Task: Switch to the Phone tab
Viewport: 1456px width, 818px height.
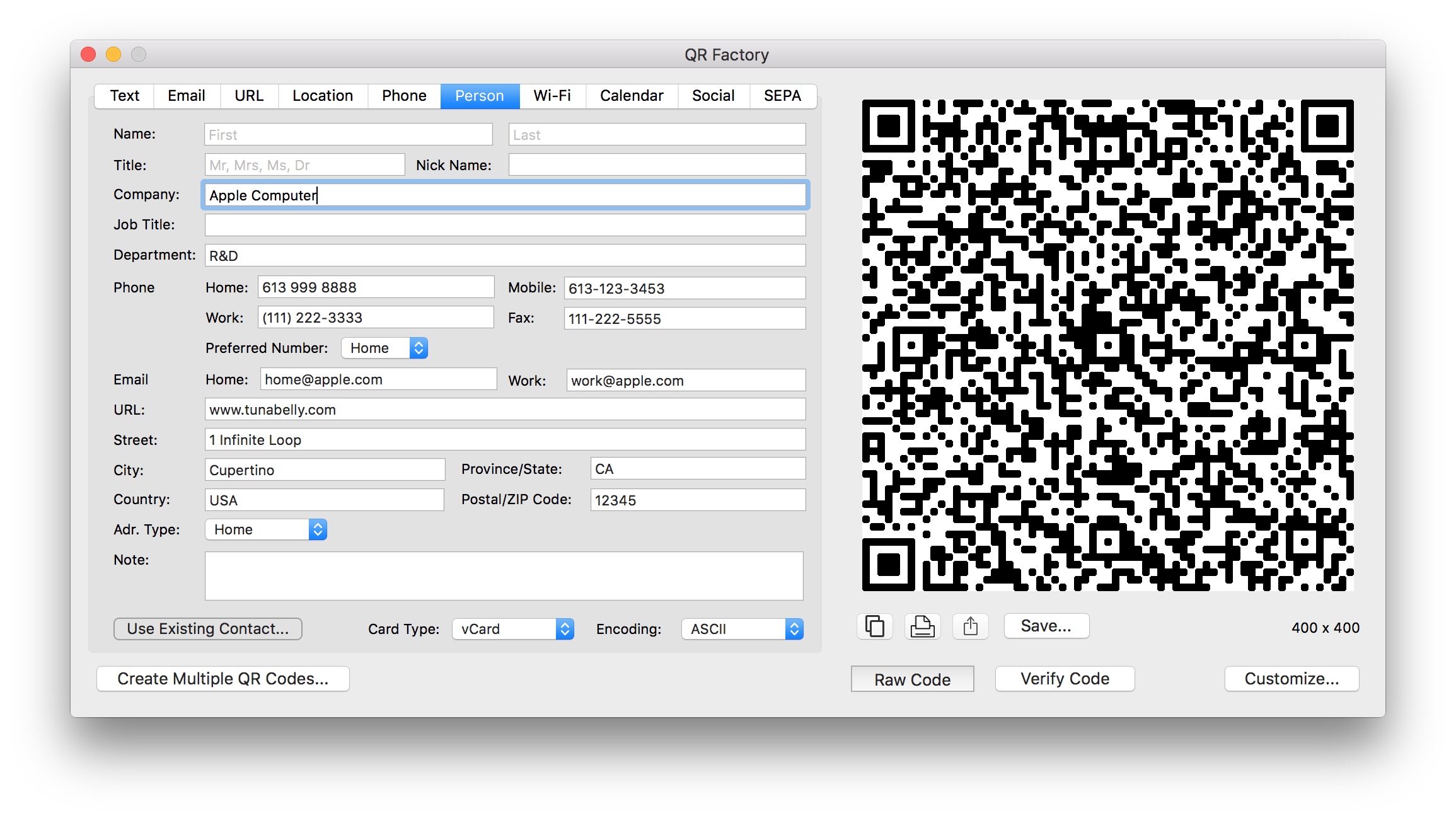Action: pyautogui.click(x=404, y=96)
